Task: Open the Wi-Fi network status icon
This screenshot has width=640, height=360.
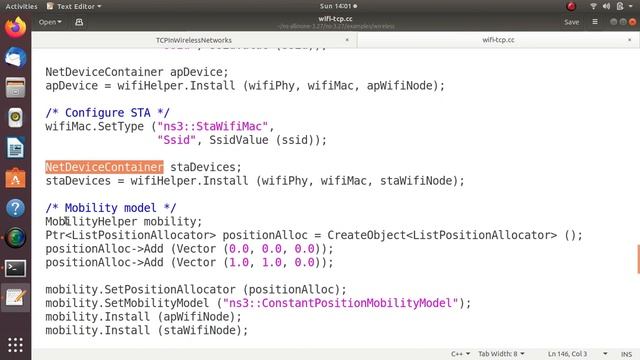Action: [593, 6]
